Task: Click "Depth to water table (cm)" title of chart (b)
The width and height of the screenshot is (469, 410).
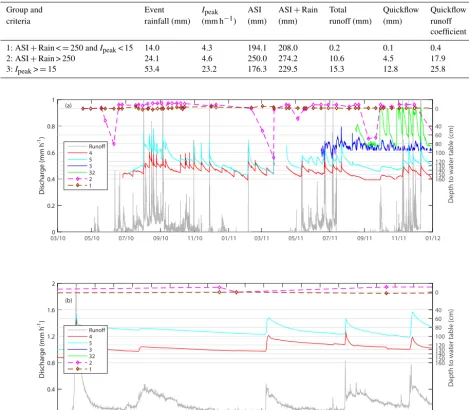Action: pyautogui.click(x=451, y=348)
